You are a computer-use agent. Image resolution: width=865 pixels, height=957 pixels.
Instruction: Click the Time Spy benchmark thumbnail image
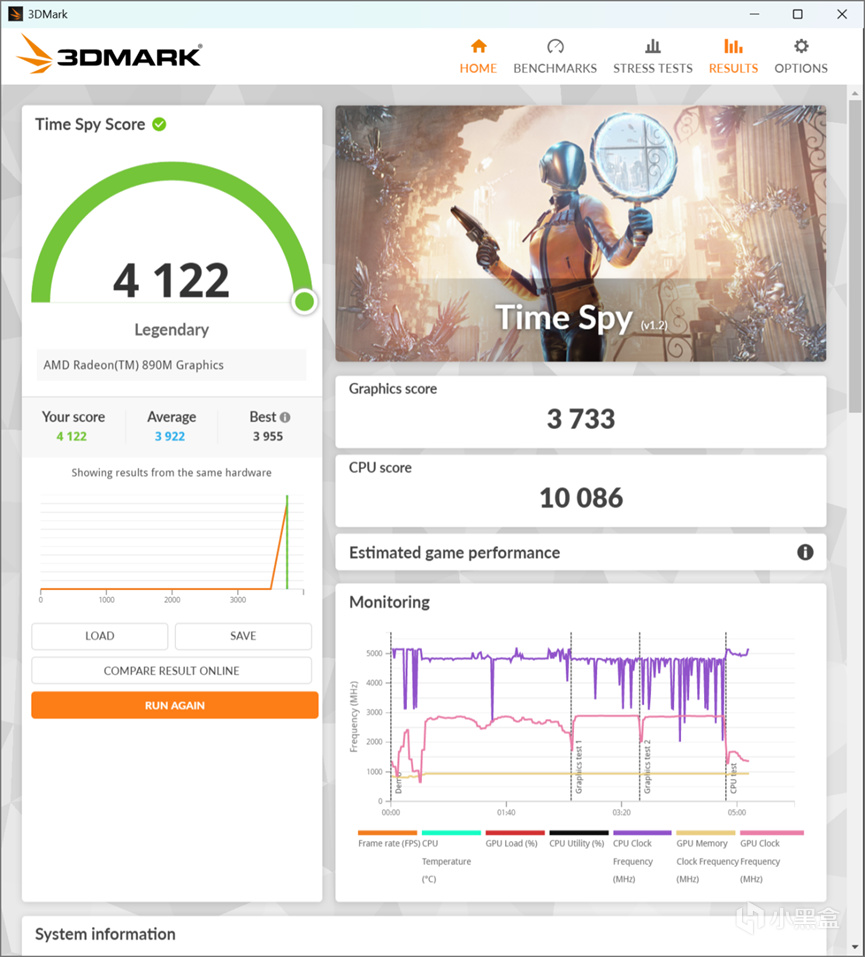(x=581, y=233)
